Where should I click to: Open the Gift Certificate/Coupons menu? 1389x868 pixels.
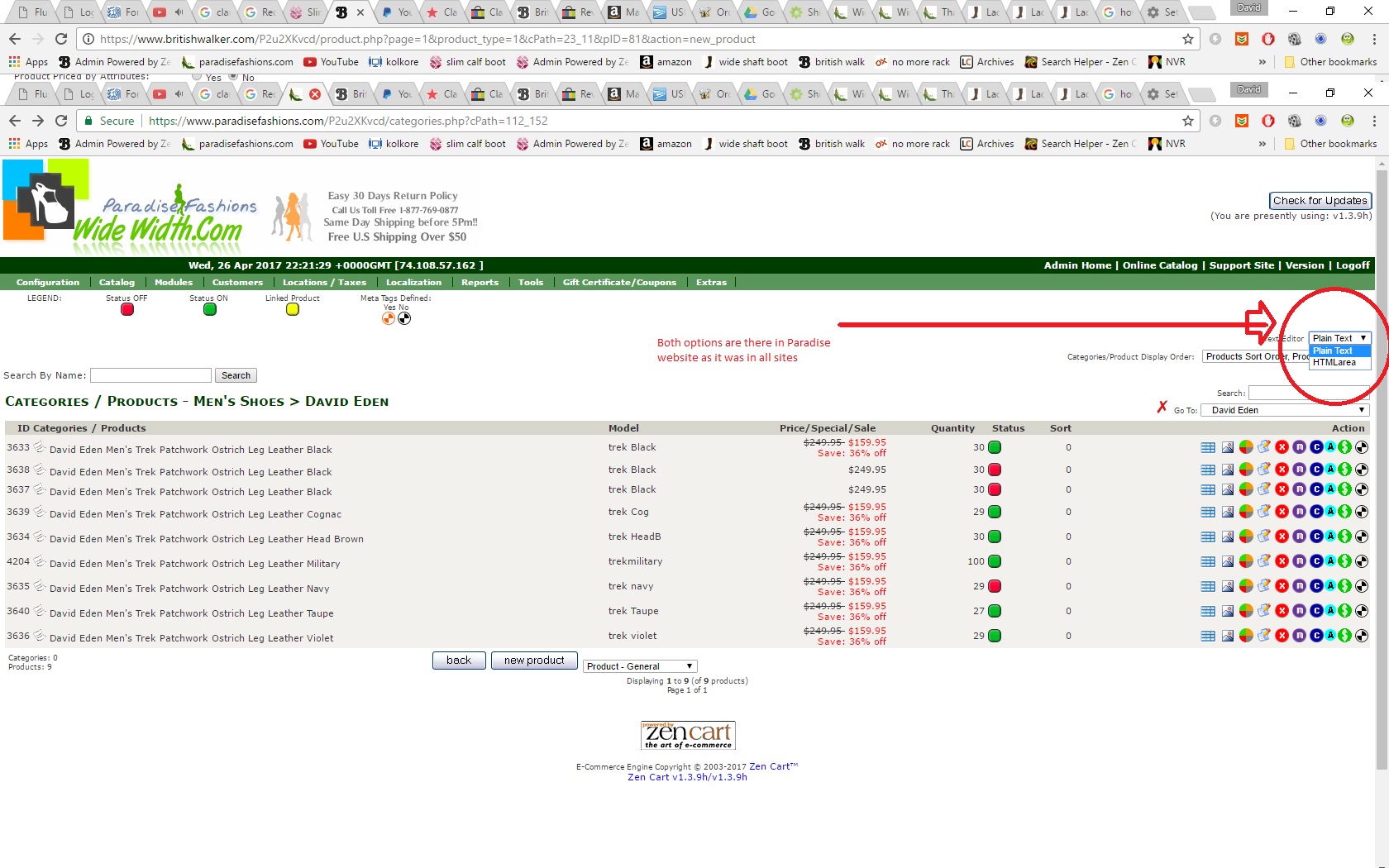click(x=619, y=282)
